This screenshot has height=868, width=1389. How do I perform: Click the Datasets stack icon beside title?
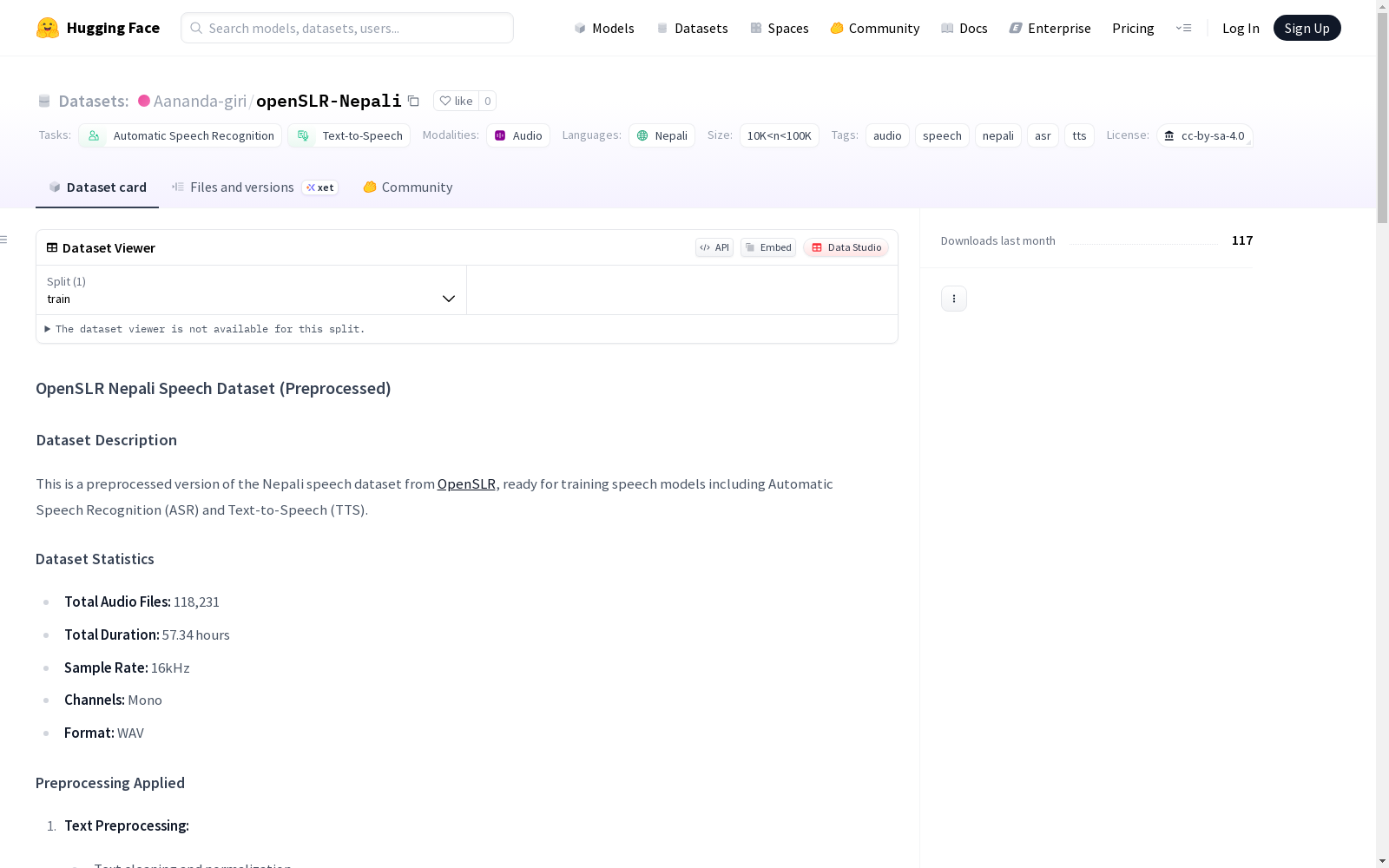(x=44, y=101)
